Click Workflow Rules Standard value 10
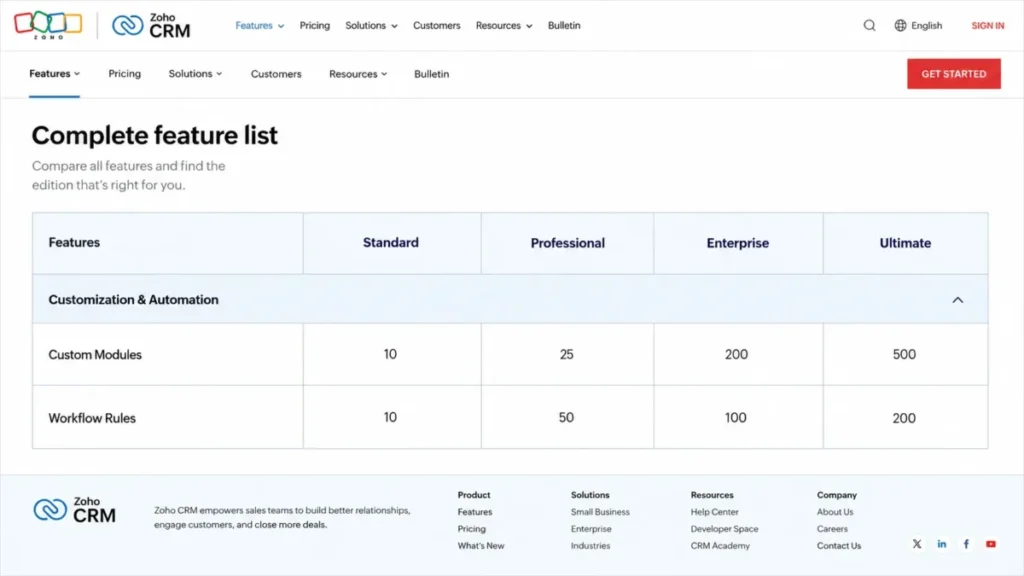Viewport: 1024px width, 576px height. click(x=390, y=417)
